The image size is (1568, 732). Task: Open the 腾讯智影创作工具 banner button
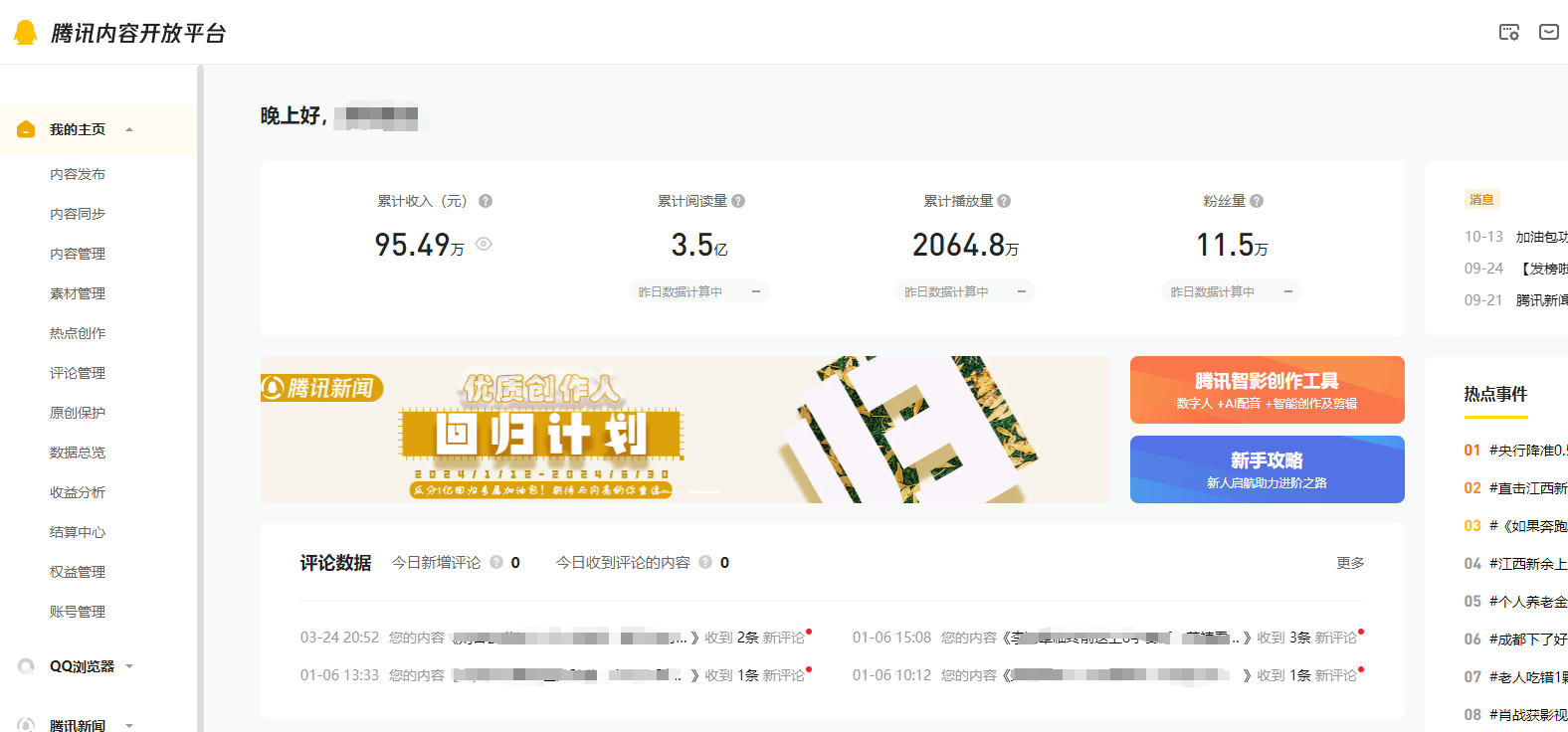[x=1267, y=390]
